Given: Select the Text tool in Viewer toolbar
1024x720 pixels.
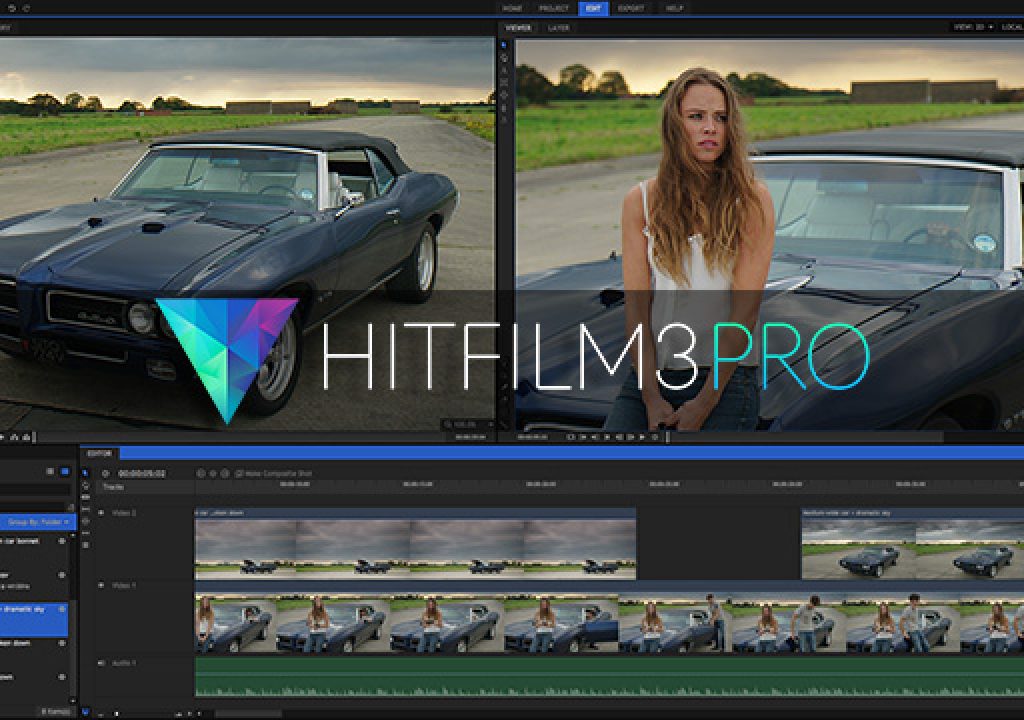Looking at the screenshot, I should point(504,71).
